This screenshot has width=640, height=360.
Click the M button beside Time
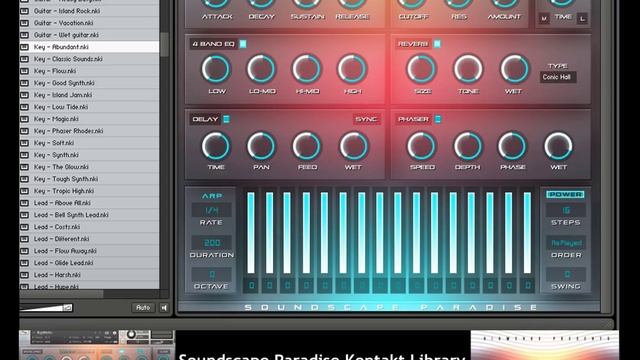544,18
